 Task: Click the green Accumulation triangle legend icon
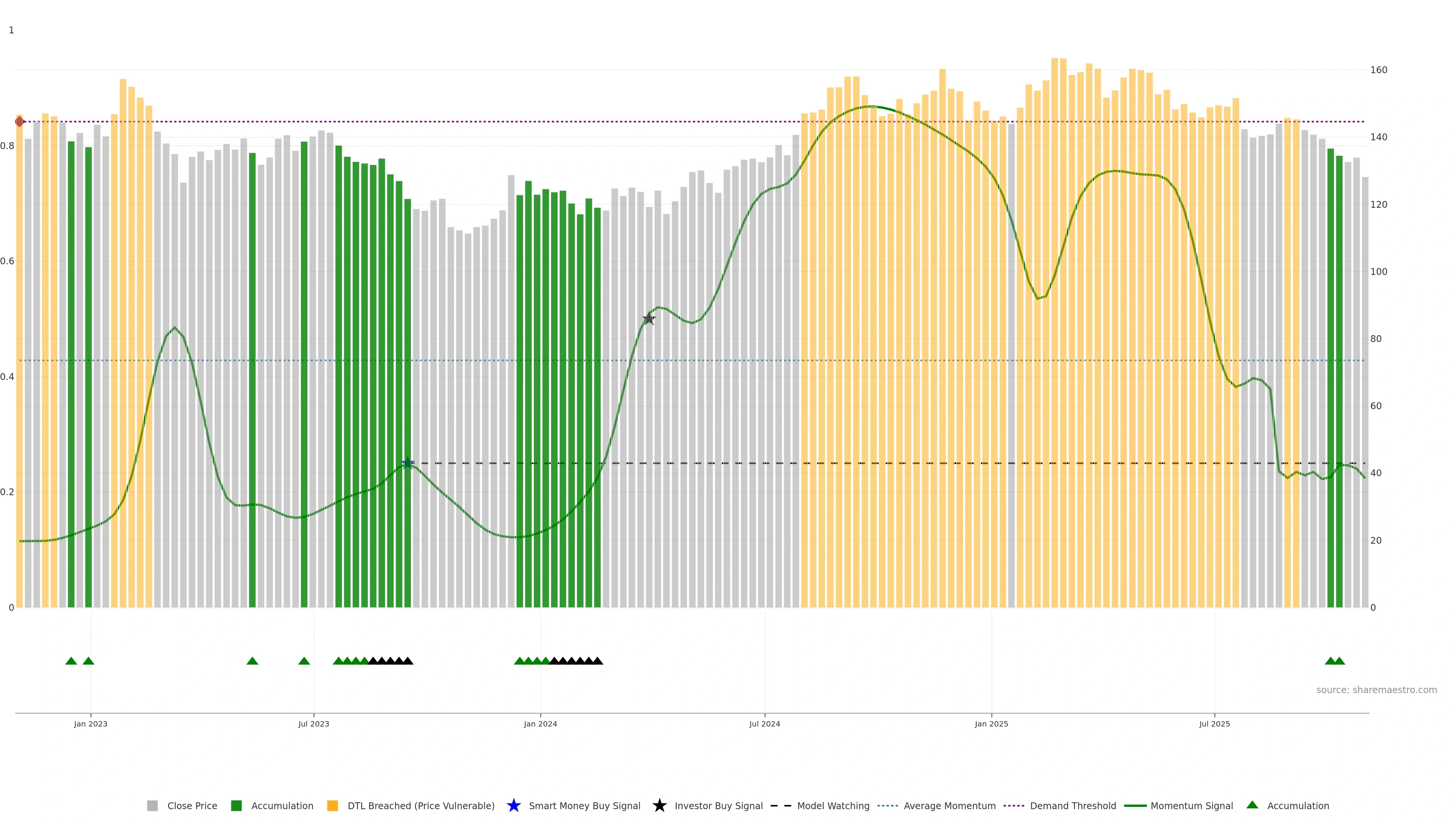tap(1252, 805)
